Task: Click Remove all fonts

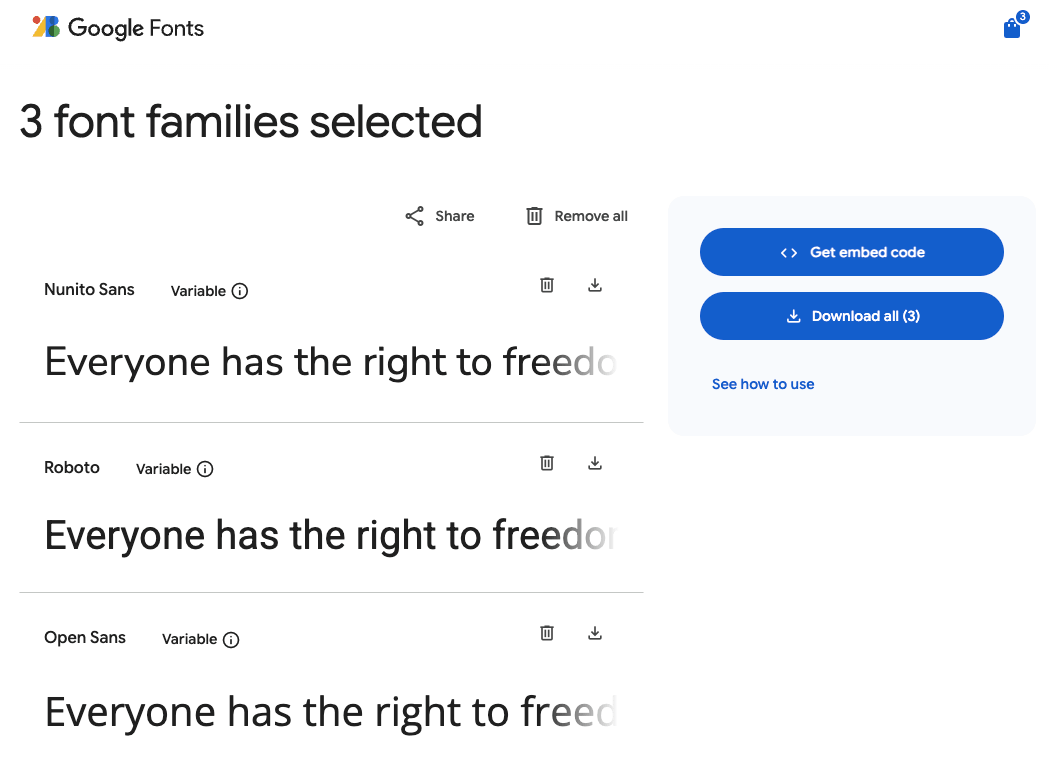Action: 577,216
